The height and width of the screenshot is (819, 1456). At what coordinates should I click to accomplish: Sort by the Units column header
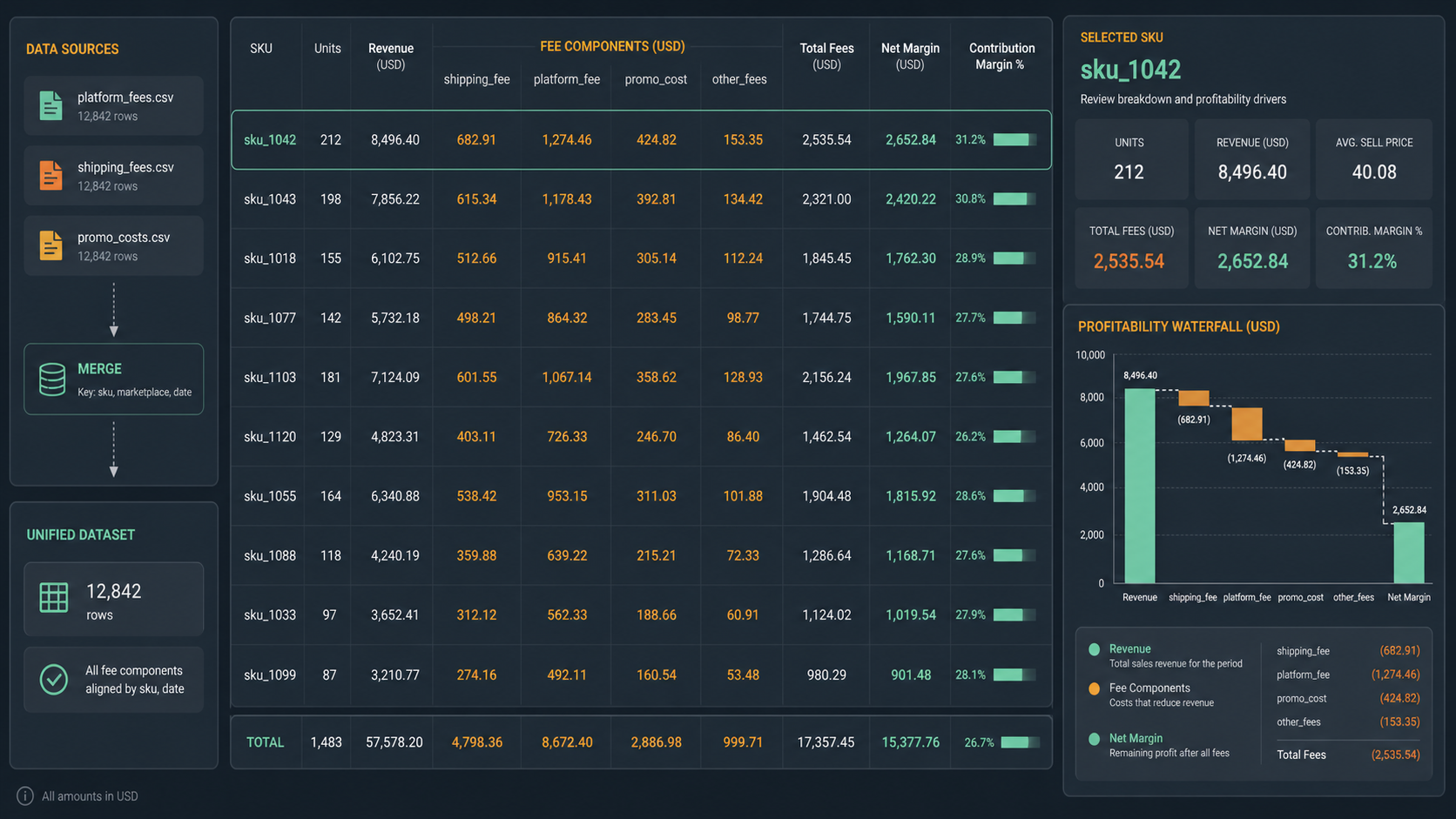click(x=327, y=49)
